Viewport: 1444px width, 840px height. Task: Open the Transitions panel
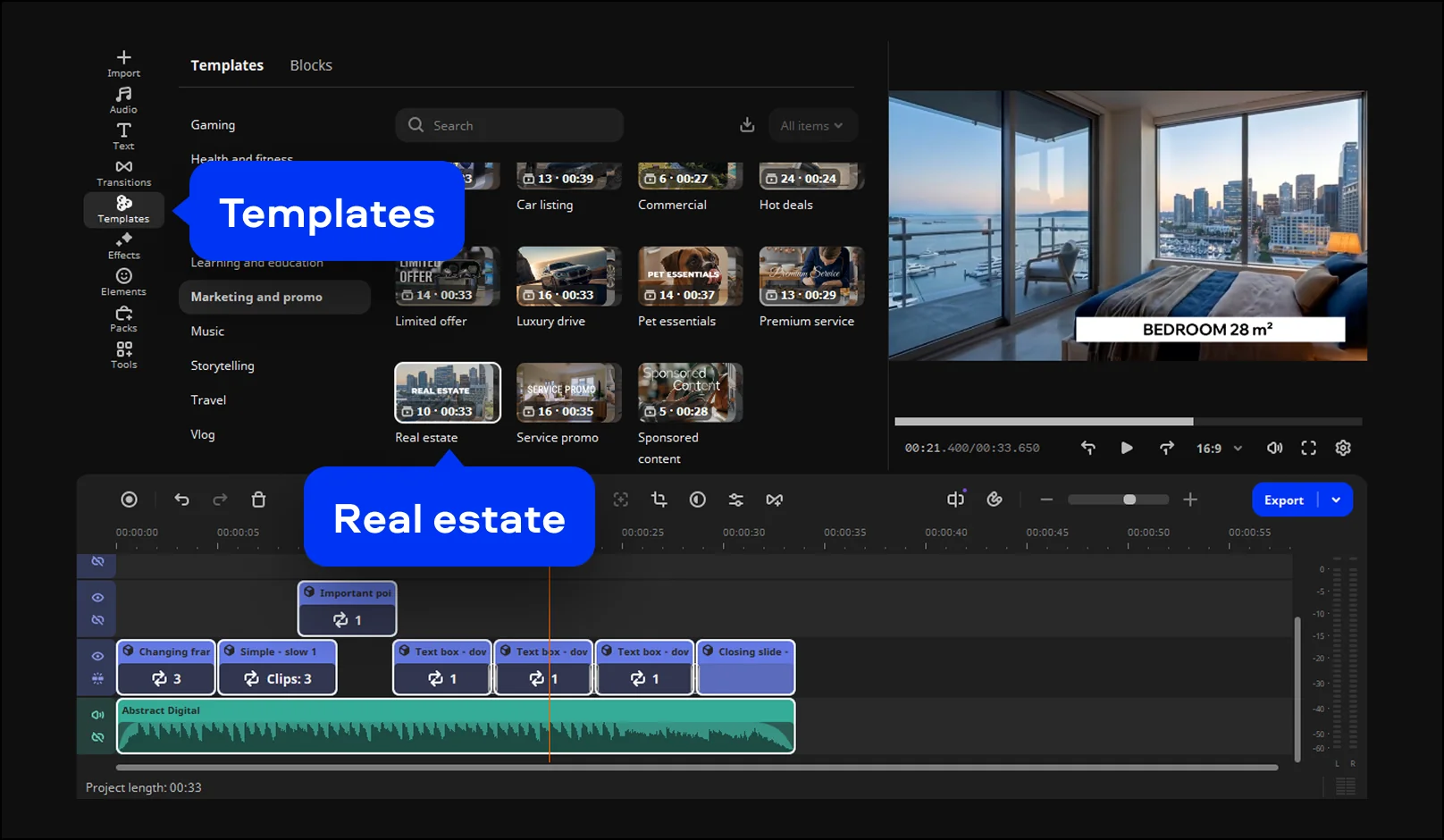123,173
